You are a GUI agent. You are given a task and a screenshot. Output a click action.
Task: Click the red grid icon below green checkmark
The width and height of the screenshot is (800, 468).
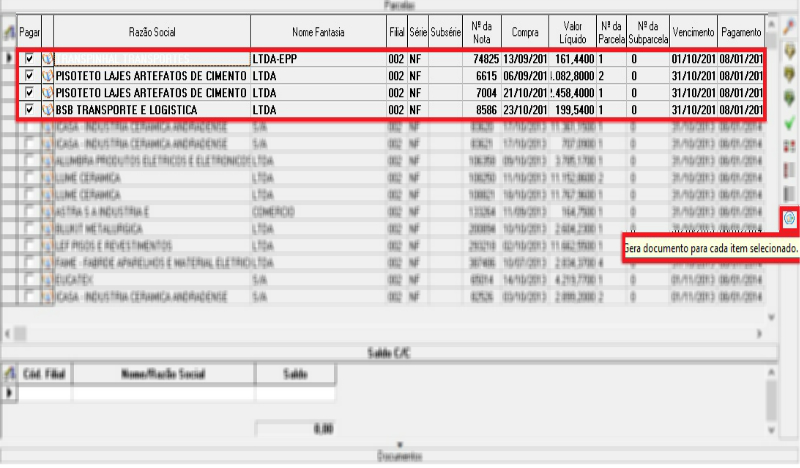coord(789,147)
